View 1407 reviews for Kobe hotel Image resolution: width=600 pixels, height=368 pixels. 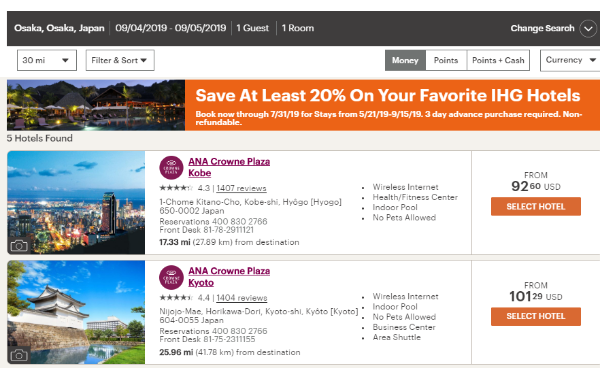tap(241, 188)
